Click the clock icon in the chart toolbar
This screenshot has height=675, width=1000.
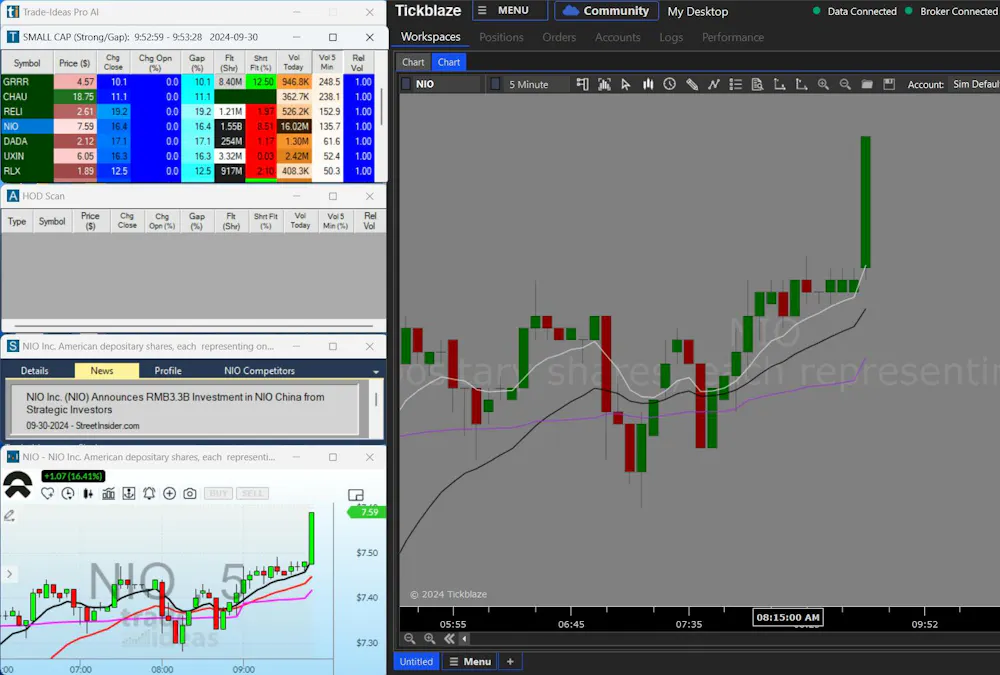[x=670, y=84]
